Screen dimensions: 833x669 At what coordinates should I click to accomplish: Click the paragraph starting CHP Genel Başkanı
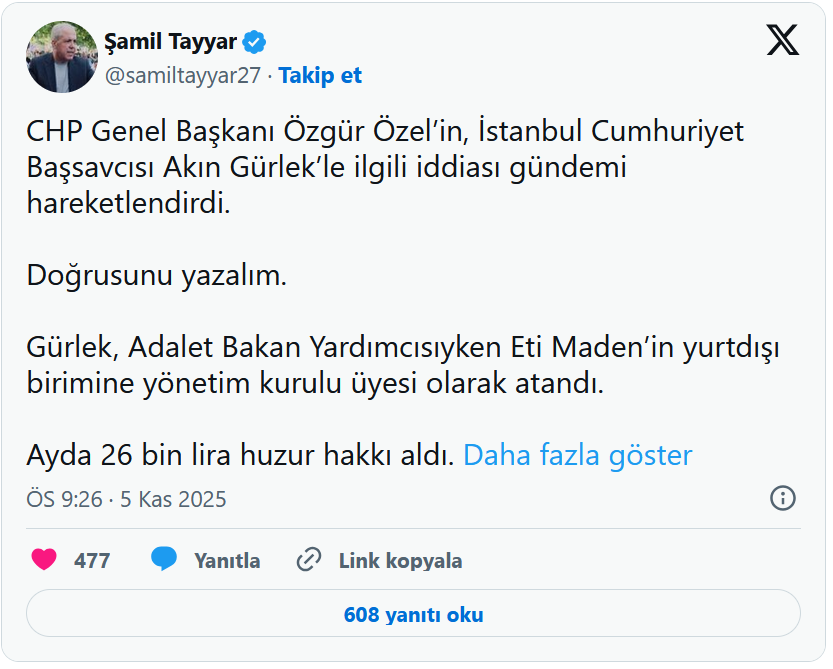[x=385, y=167]
